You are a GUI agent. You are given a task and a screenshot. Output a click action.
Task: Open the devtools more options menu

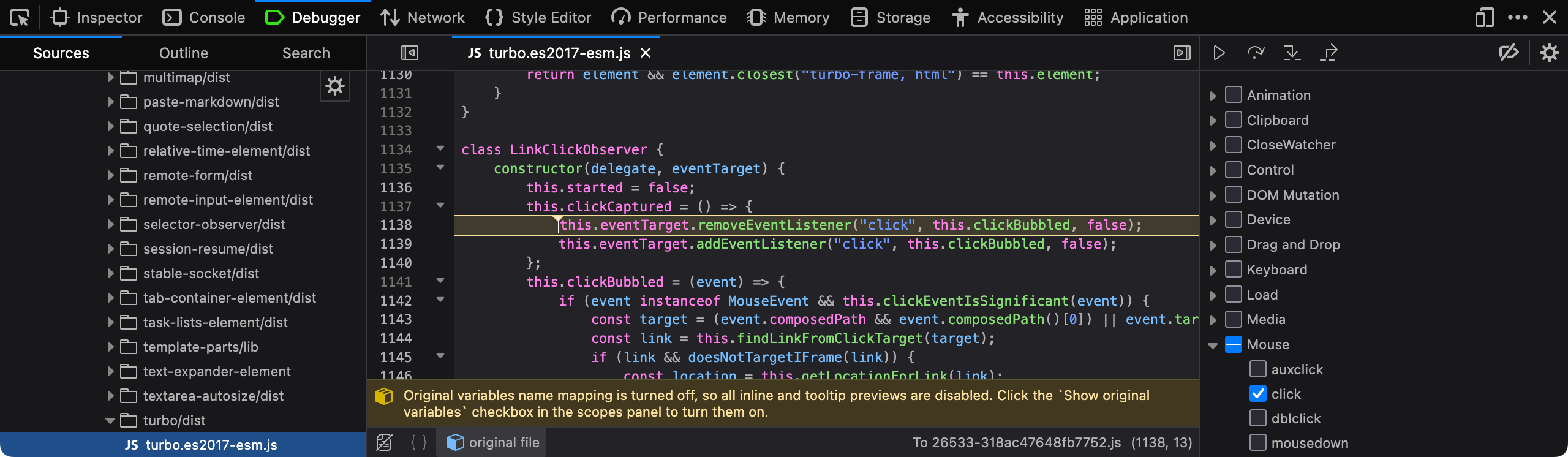1517,18
